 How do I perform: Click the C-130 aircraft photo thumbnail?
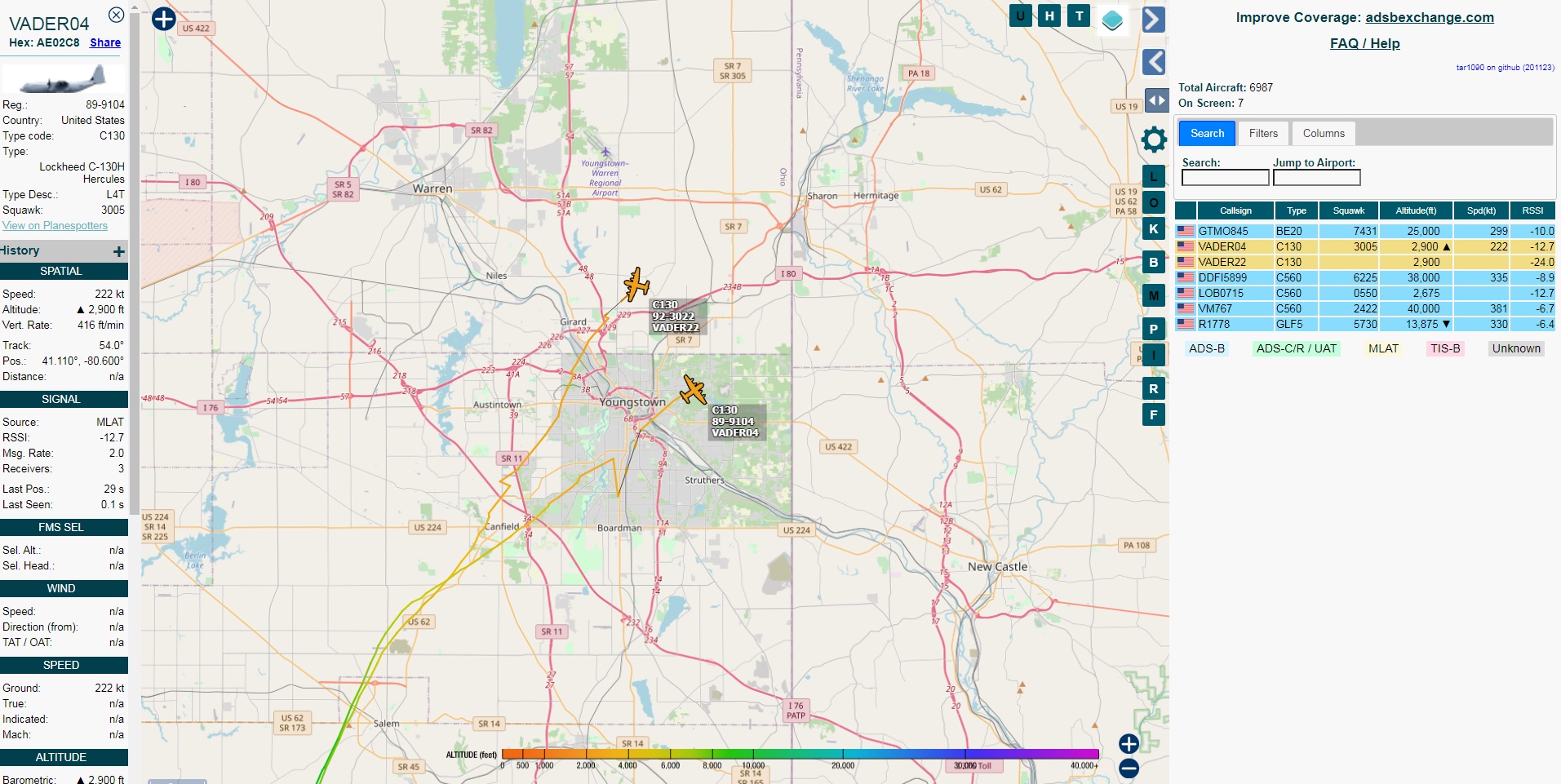click(x=64, y=79)
